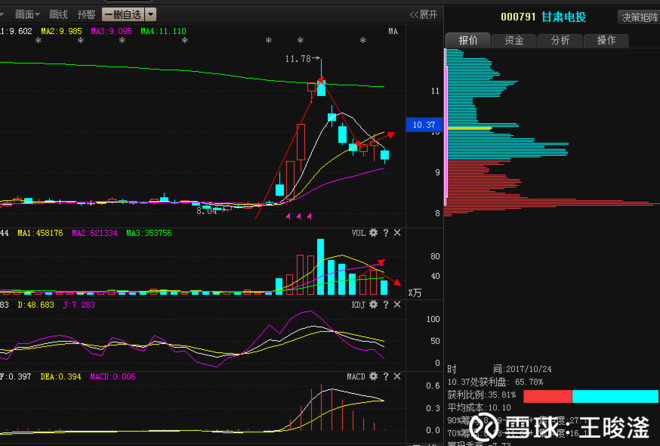Open VOL indicator settings gear
Image resolution: width=660 pixels, height=446 pixels.
point(373,233)
